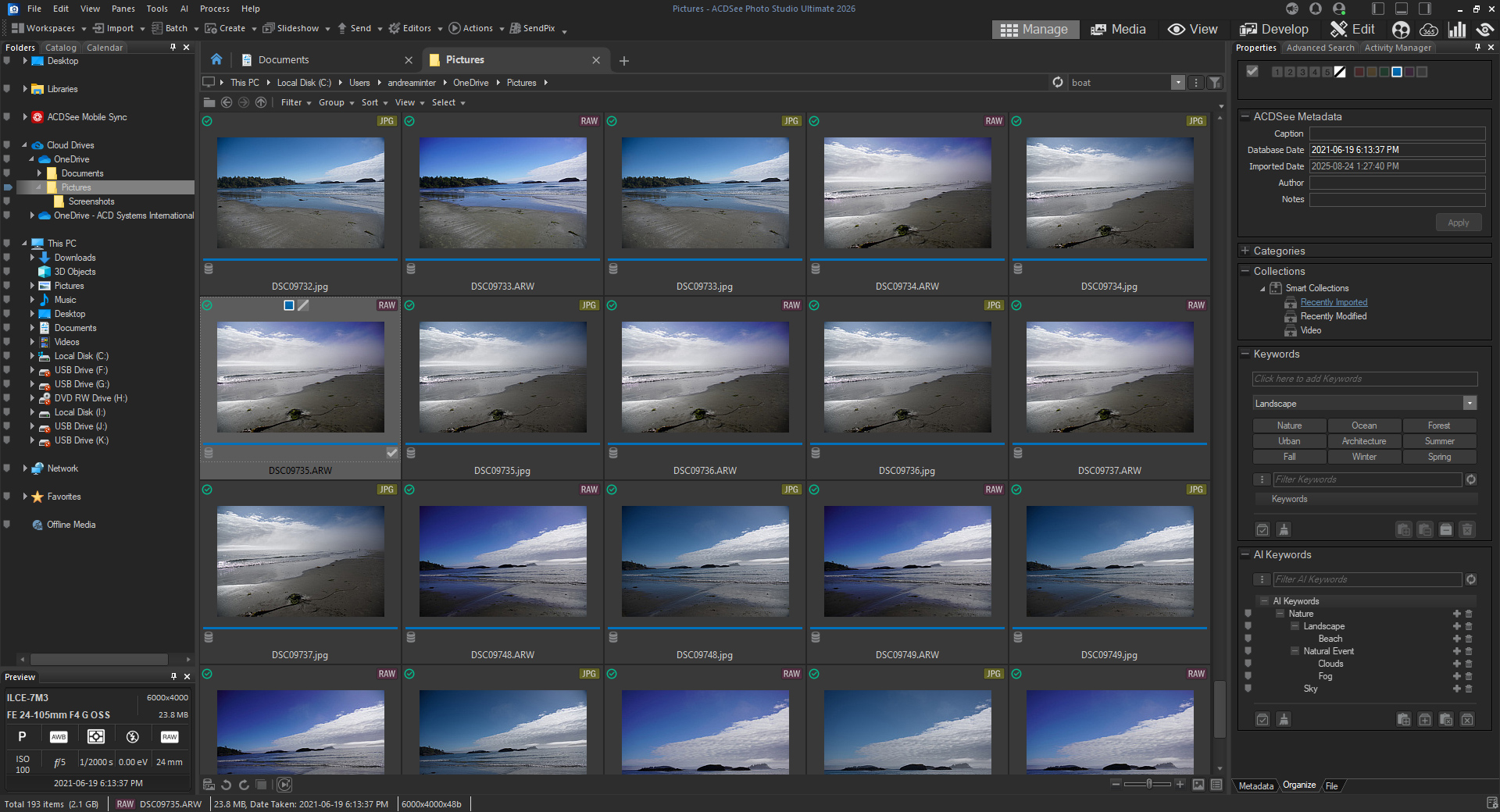Open the Recently Imported smart collection

point(1334,302)
